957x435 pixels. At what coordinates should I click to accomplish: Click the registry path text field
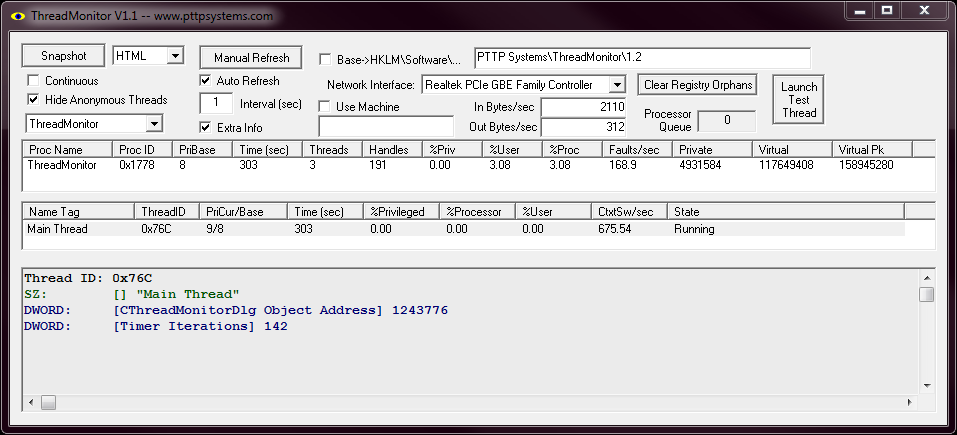point(641,58)
